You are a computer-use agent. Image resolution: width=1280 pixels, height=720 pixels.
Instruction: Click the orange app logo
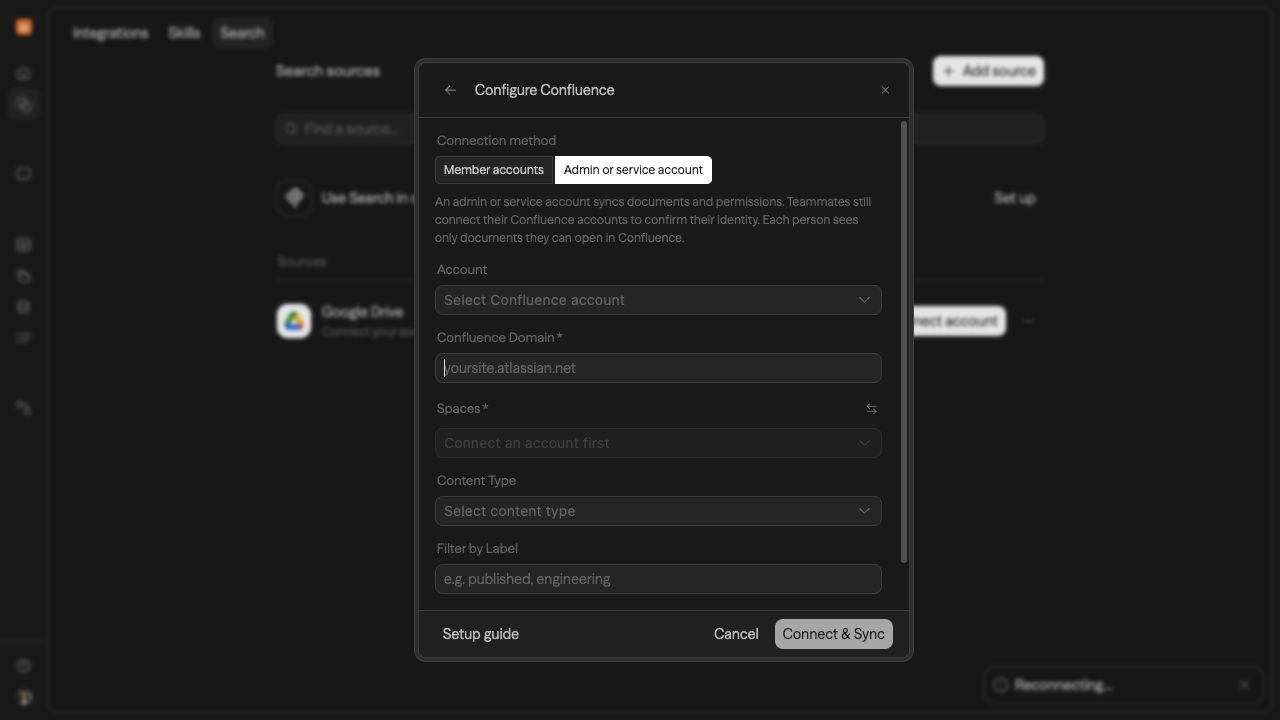[24, 27]
